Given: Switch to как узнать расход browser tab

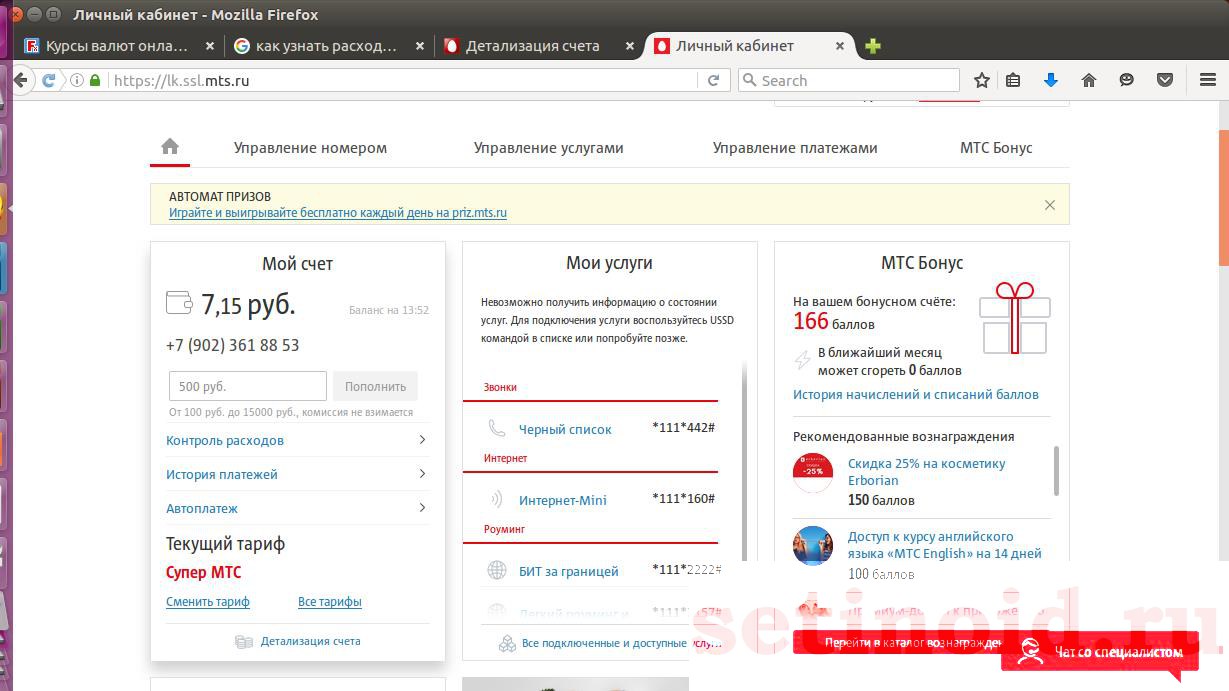Looking at the screenshot, I should tap(327, 46).
